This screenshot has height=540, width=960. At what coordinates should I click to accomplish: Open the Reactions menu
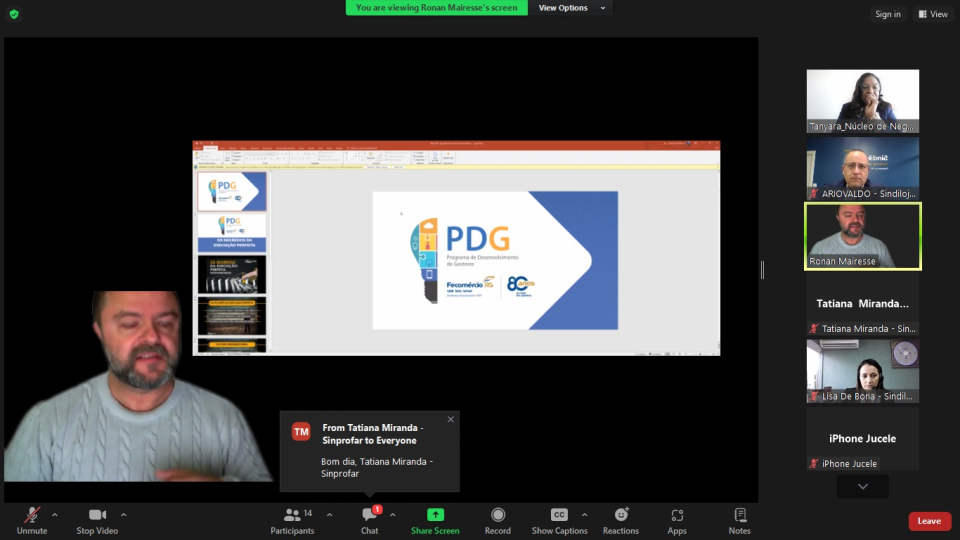(620, 519)
